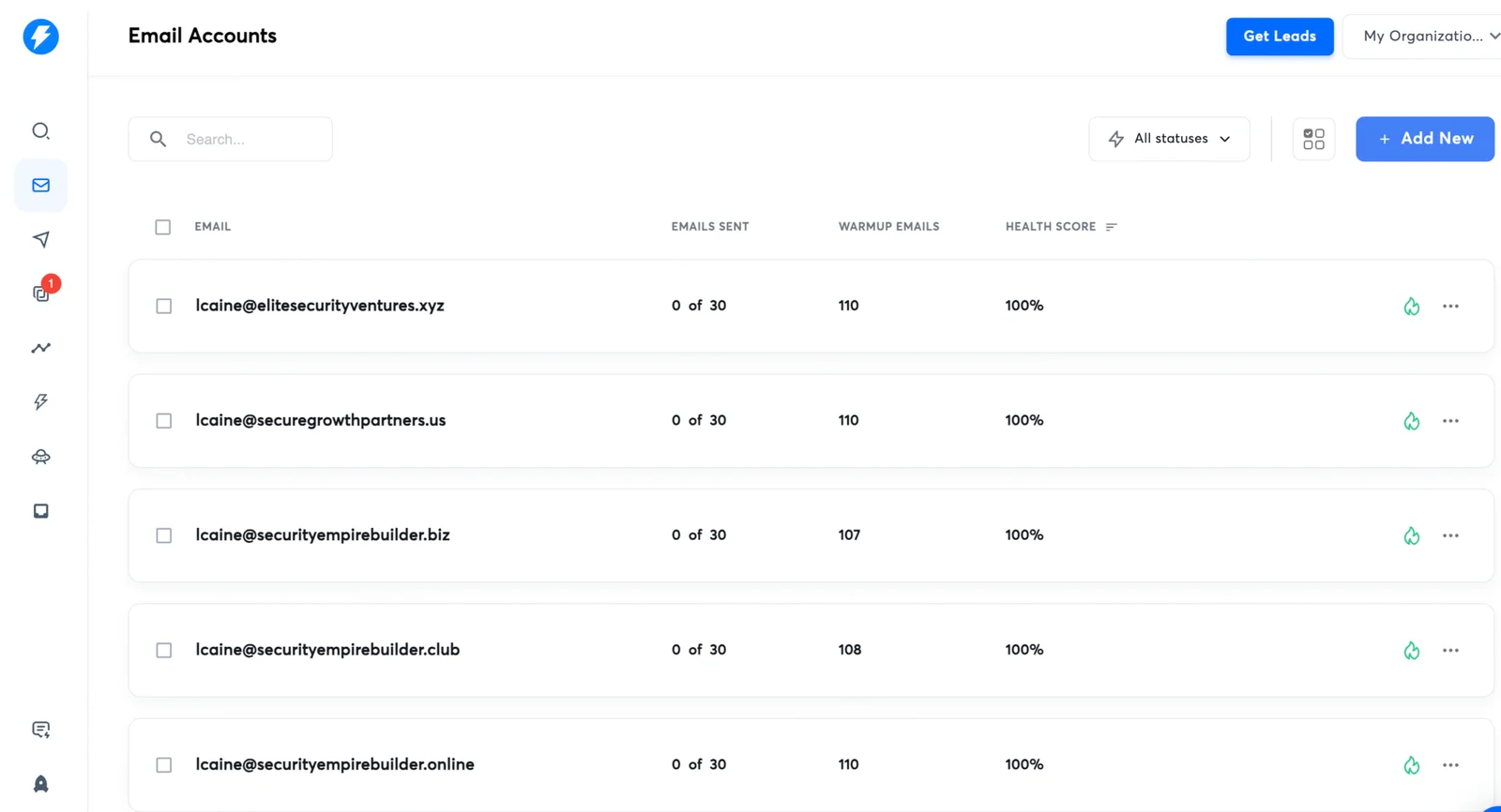Expand the All statuses filter dropdown
The height and width of the screenshot is (812, 1501).
(1169, 139)
